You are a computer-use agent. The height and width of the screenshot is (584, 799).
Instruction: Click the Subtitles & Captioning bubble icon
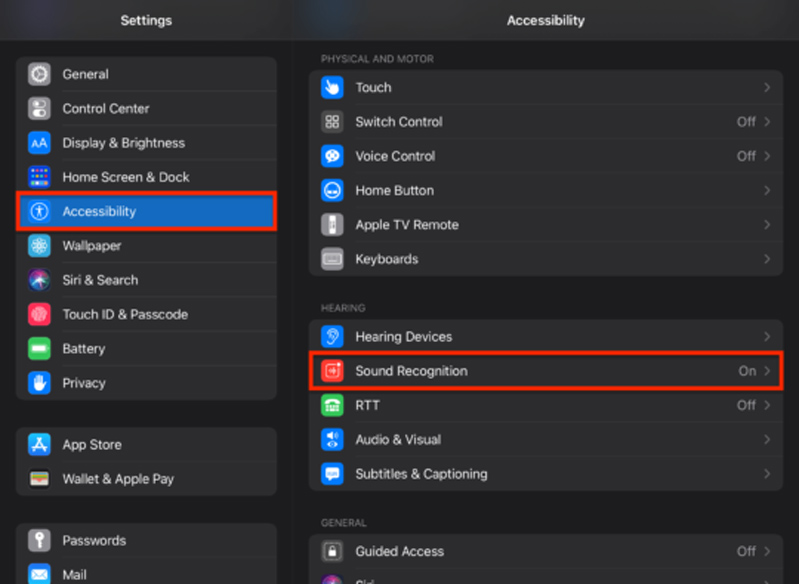click(332, 474)
